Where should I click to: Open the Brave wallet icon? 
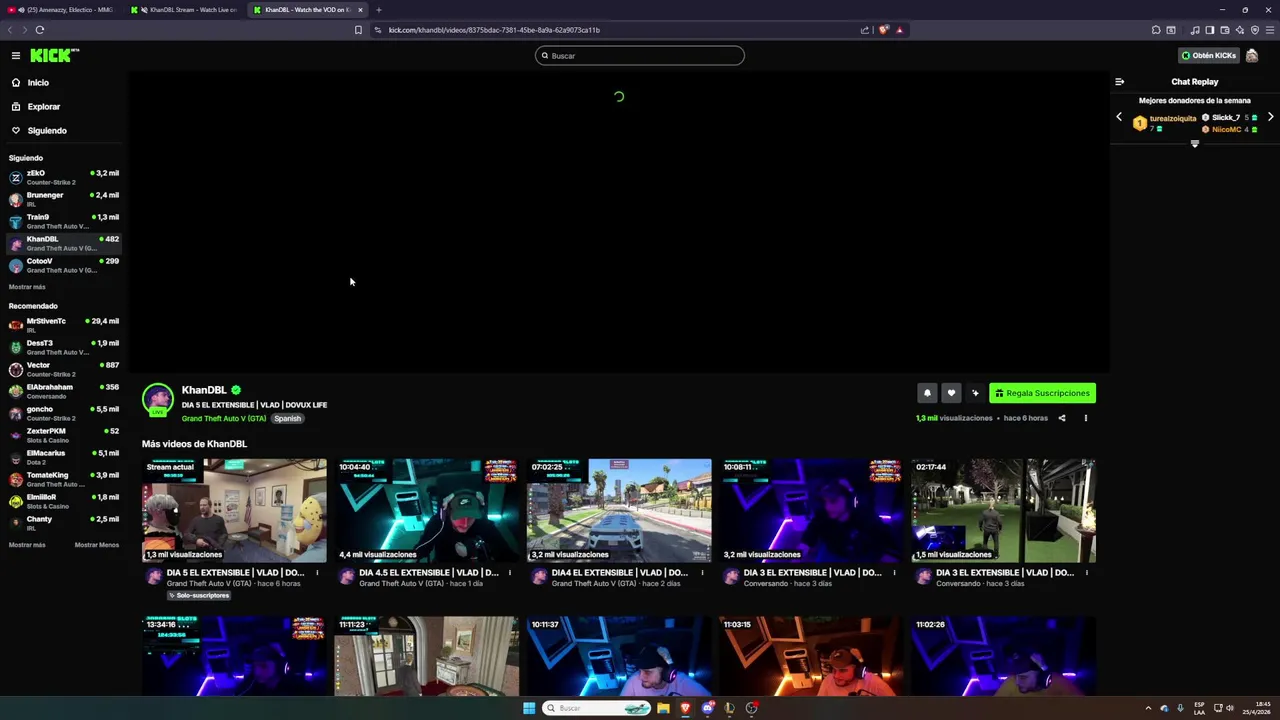(1224, 30)
